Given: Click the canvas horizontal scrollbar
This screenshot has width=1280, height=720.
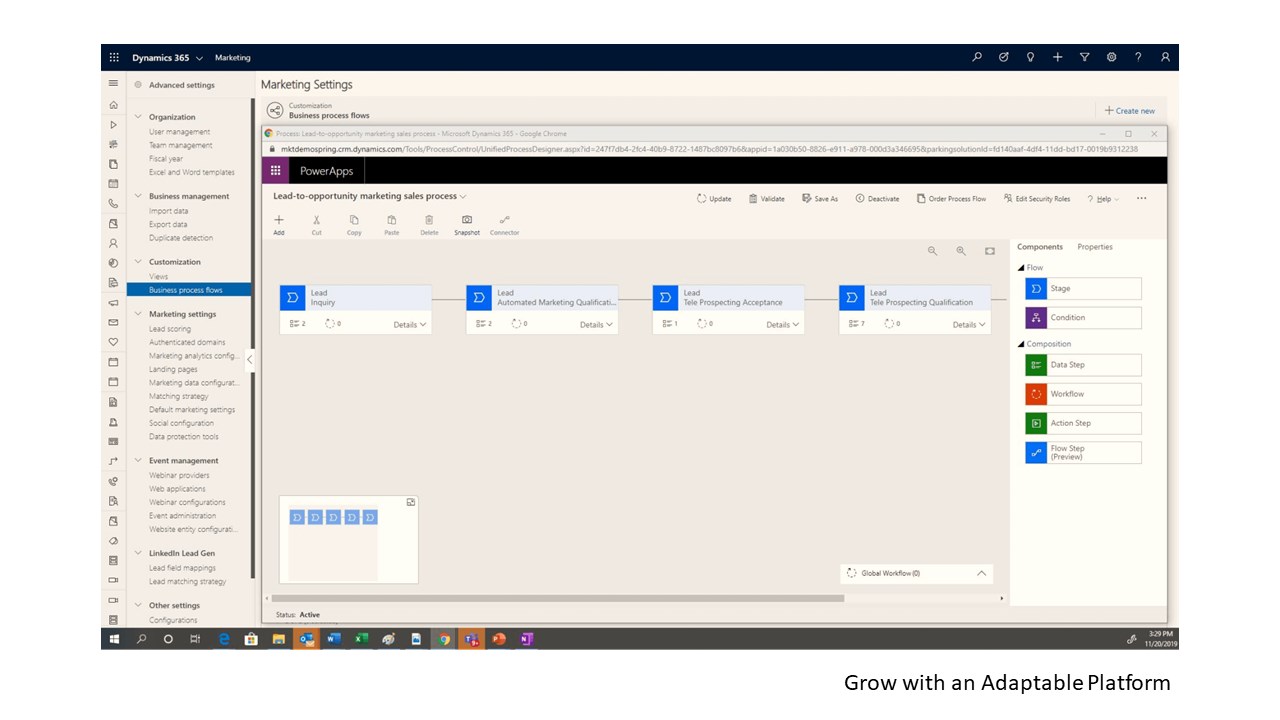Looking at the screenshot, I should point(557,598).
